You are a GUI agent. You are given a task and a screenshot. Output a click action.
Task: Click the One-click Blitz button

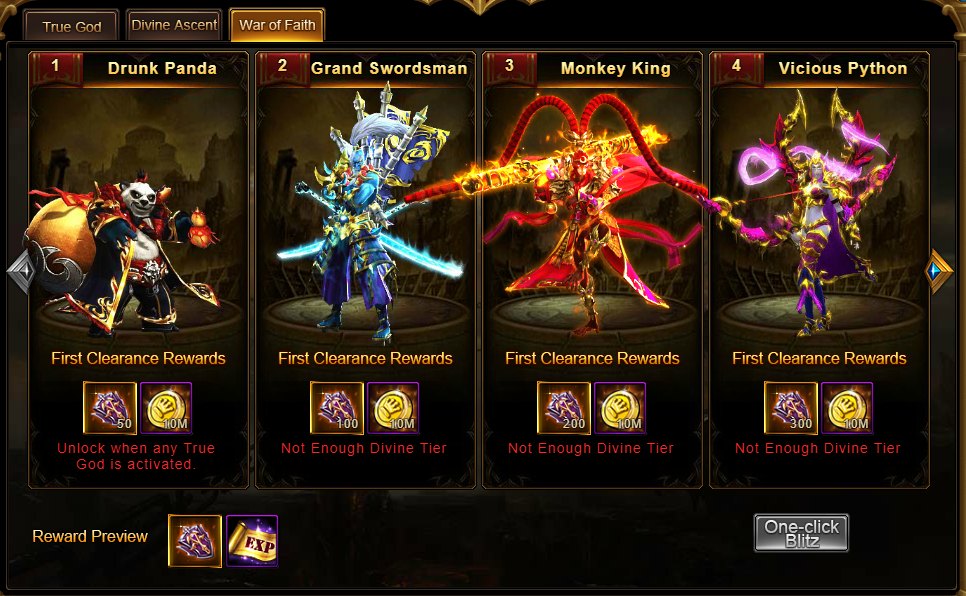click(x=802, y=533)
